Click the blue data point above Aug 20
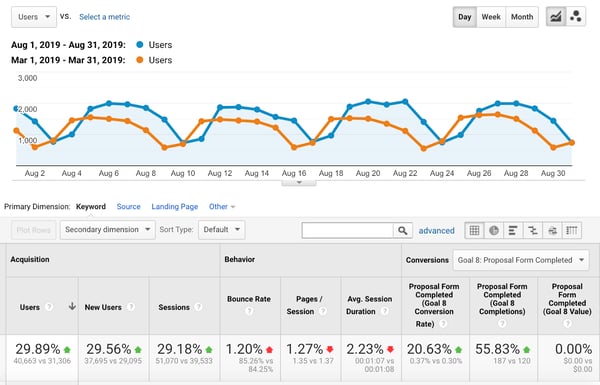 (368, 101)
